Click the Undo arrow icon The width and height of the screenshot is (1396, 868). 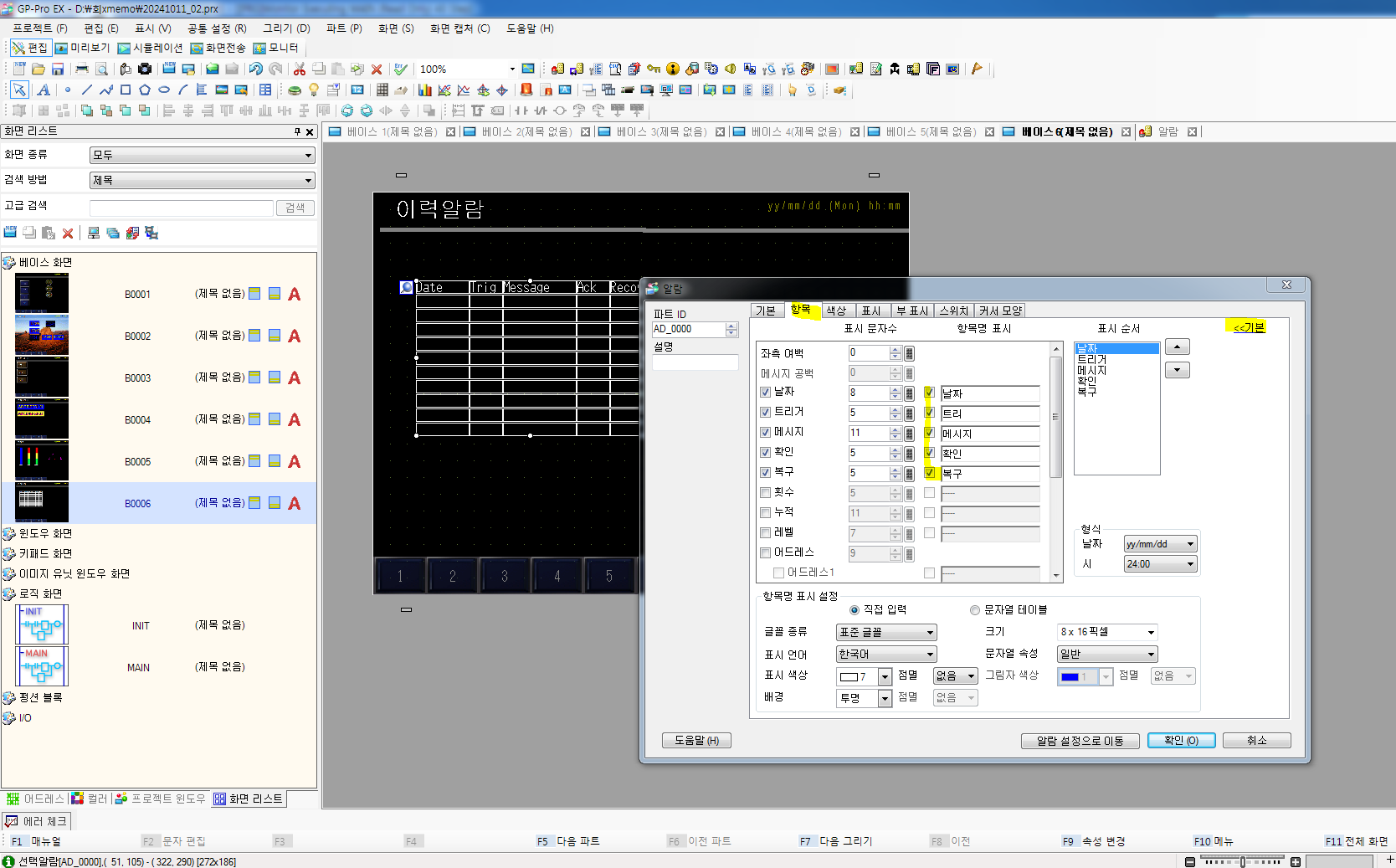pyautogui.click(x=256, y=69)
